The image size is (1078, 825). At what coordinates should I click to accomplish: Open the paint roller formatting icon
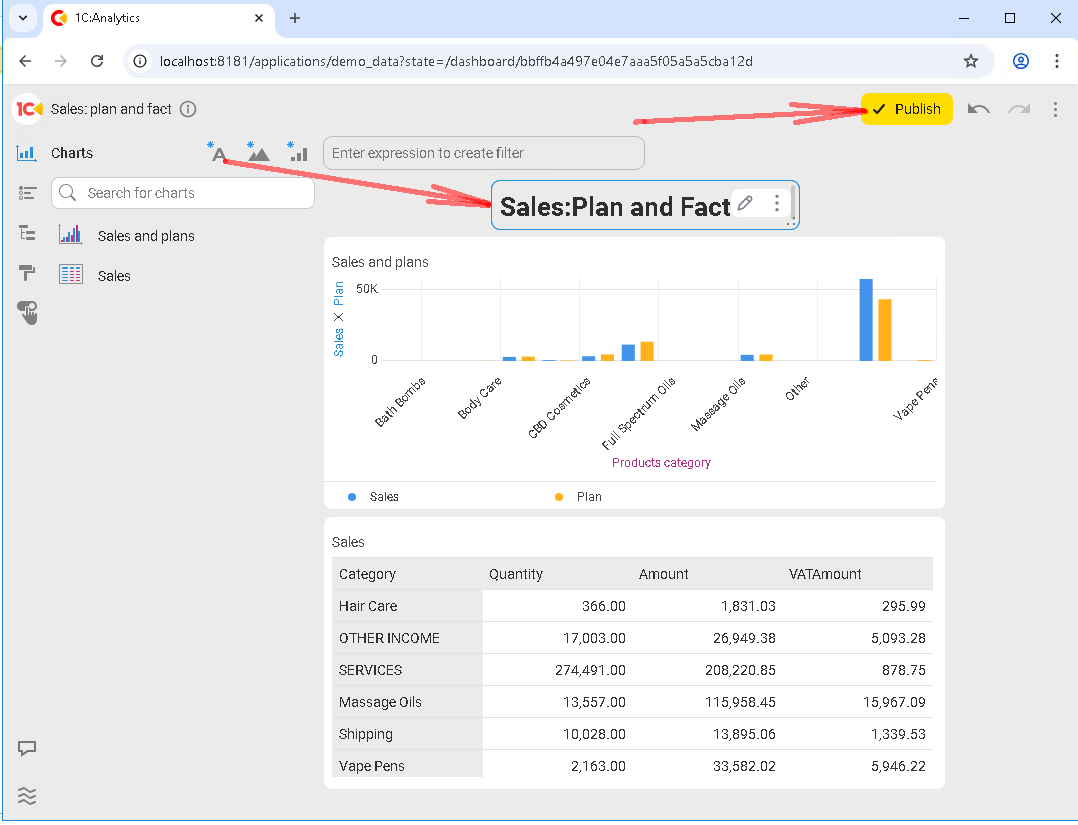[27, 273]
